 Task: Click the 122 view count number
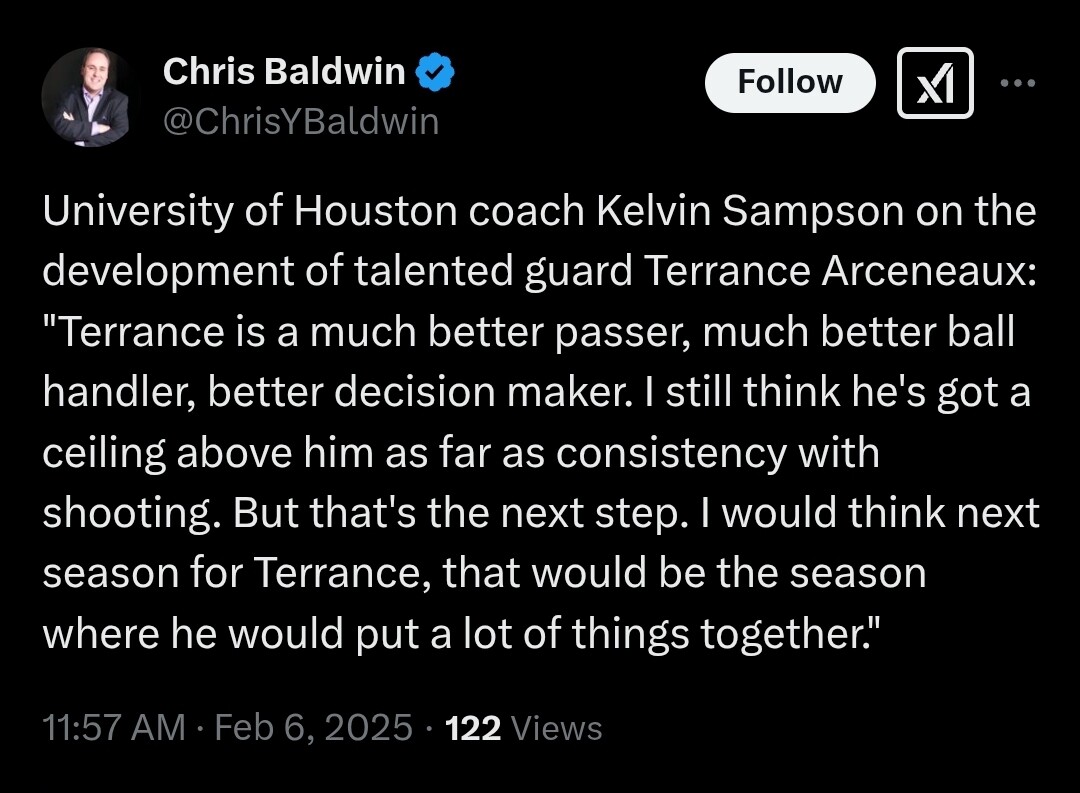473,728
